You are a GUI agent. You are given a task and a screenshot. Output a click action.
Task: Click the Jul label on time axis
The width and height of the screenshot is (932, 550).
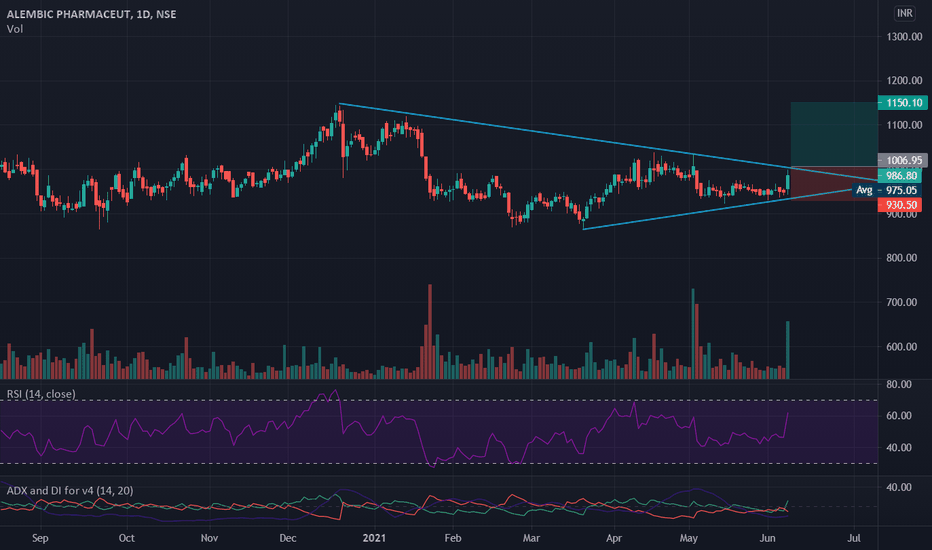pyautogui.click(x=854, y=538)
